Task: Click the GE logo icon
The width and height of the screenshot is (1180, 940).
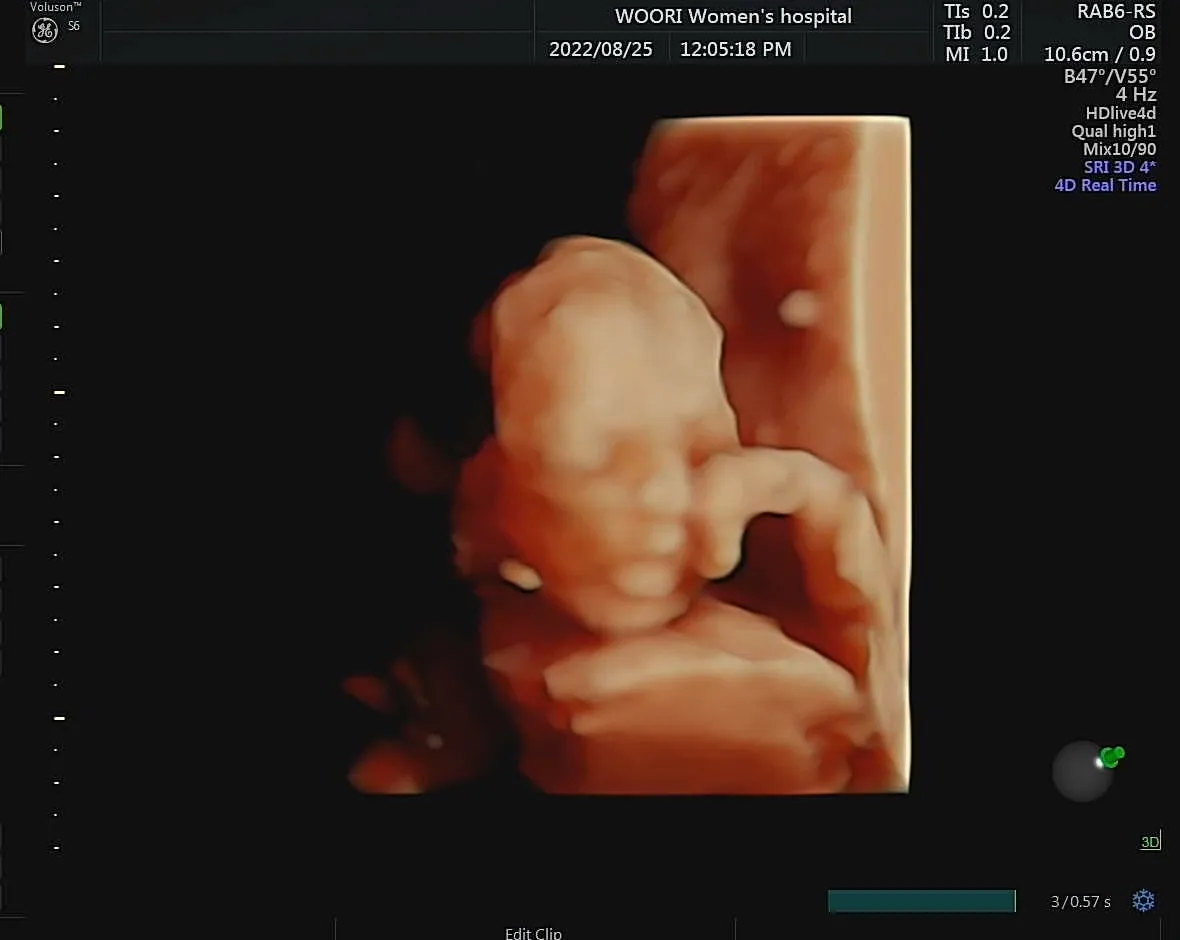Action: pyautogui.click(x=45, y=30)
